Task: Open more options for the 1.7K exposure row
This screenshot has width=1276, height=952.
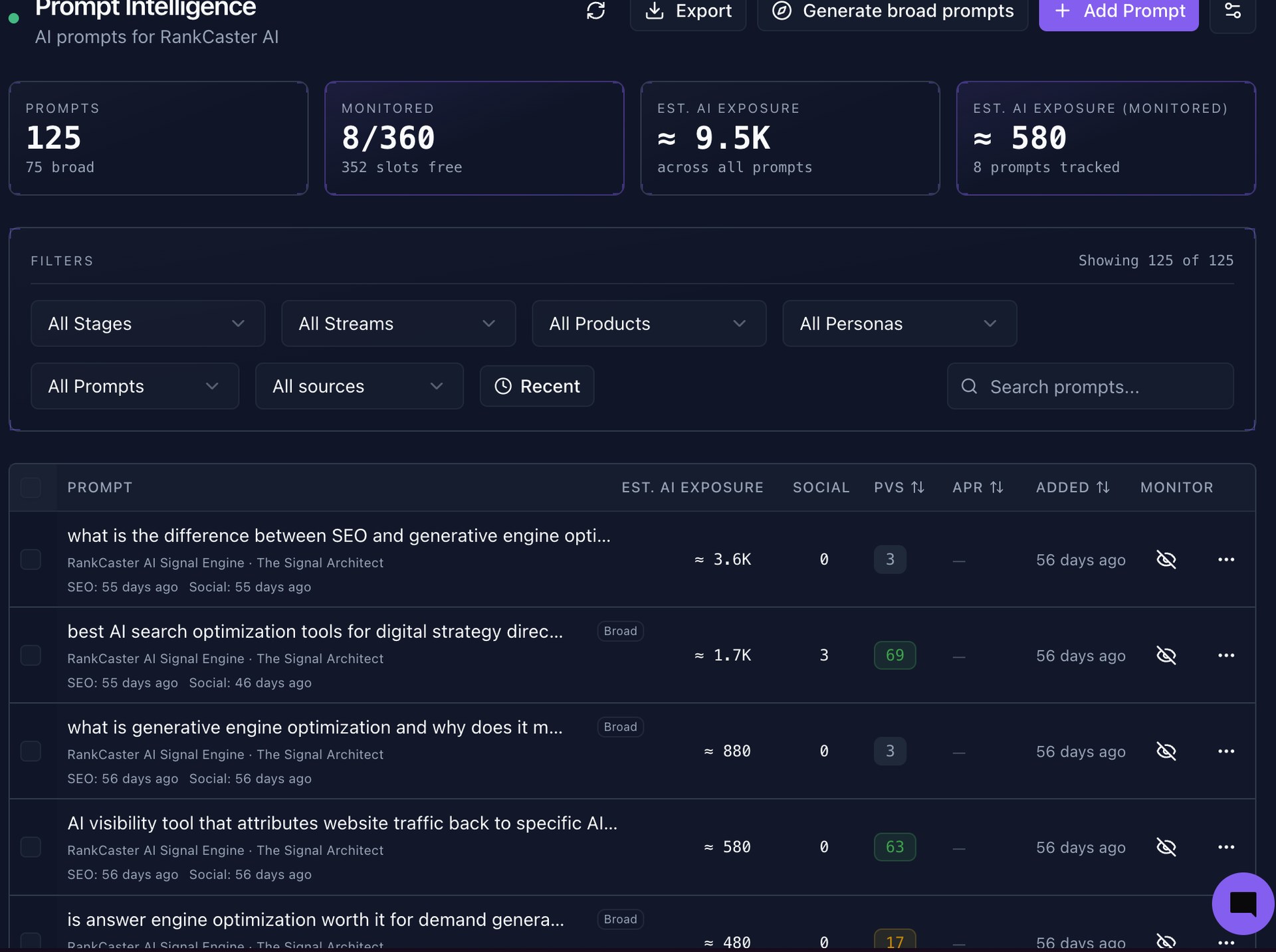Action: pos(1226,655)
